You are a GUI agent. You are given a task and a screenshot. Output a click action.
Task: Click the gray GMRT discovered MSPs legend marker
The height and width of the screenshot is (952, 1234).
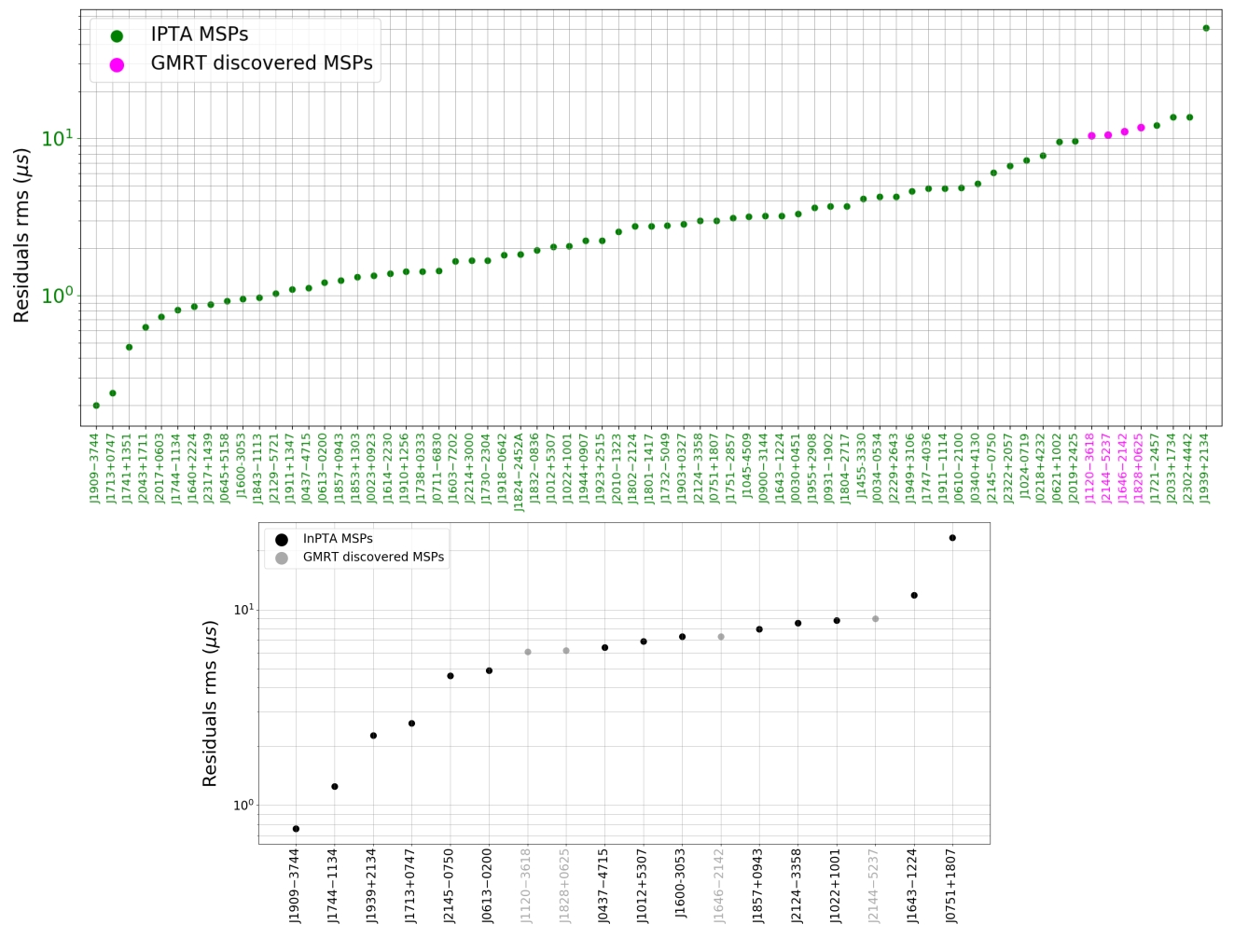click(281, 558)
